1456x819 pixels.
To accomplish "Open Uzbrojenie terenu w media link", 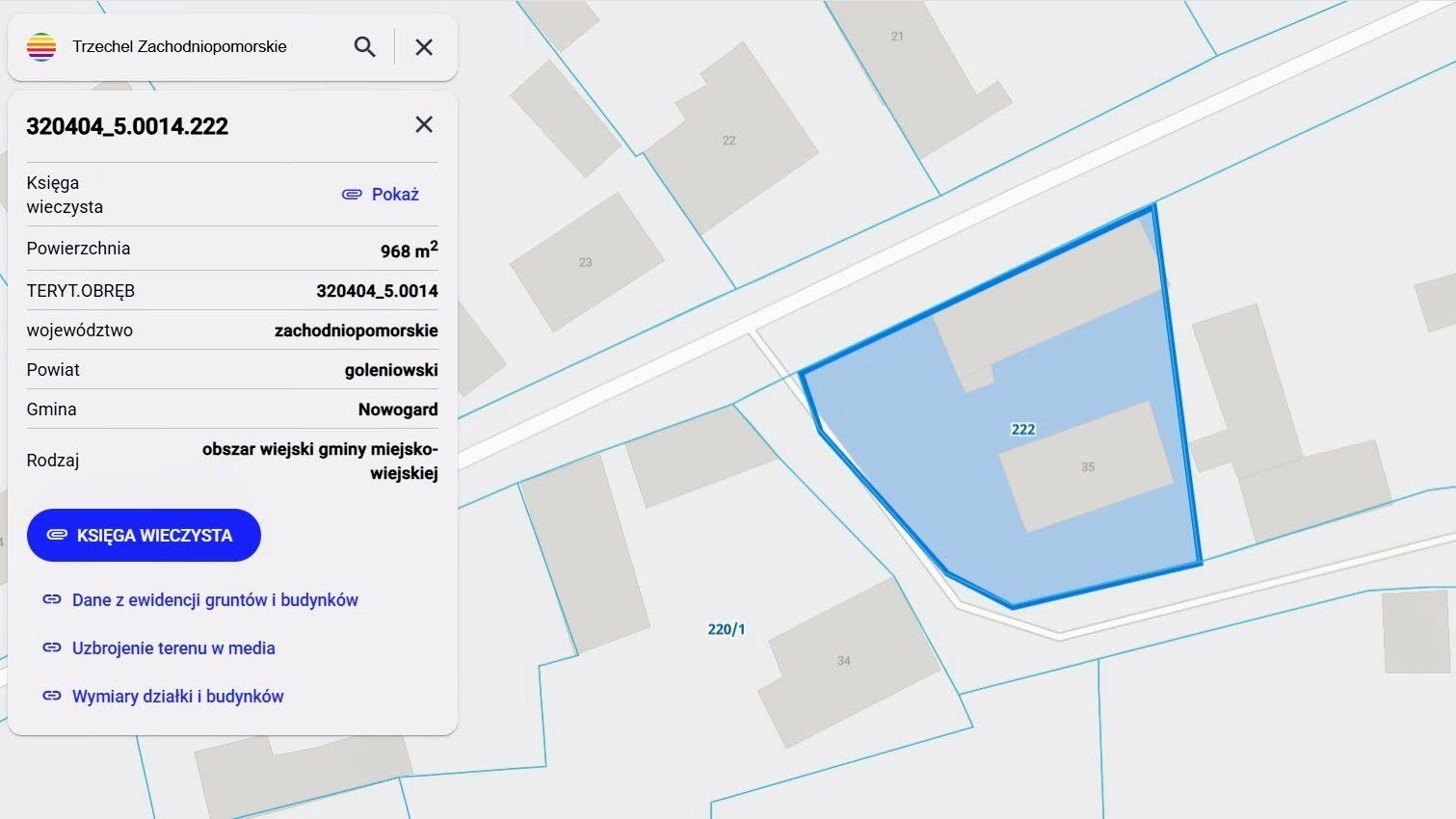I will [x=173, y=647].
